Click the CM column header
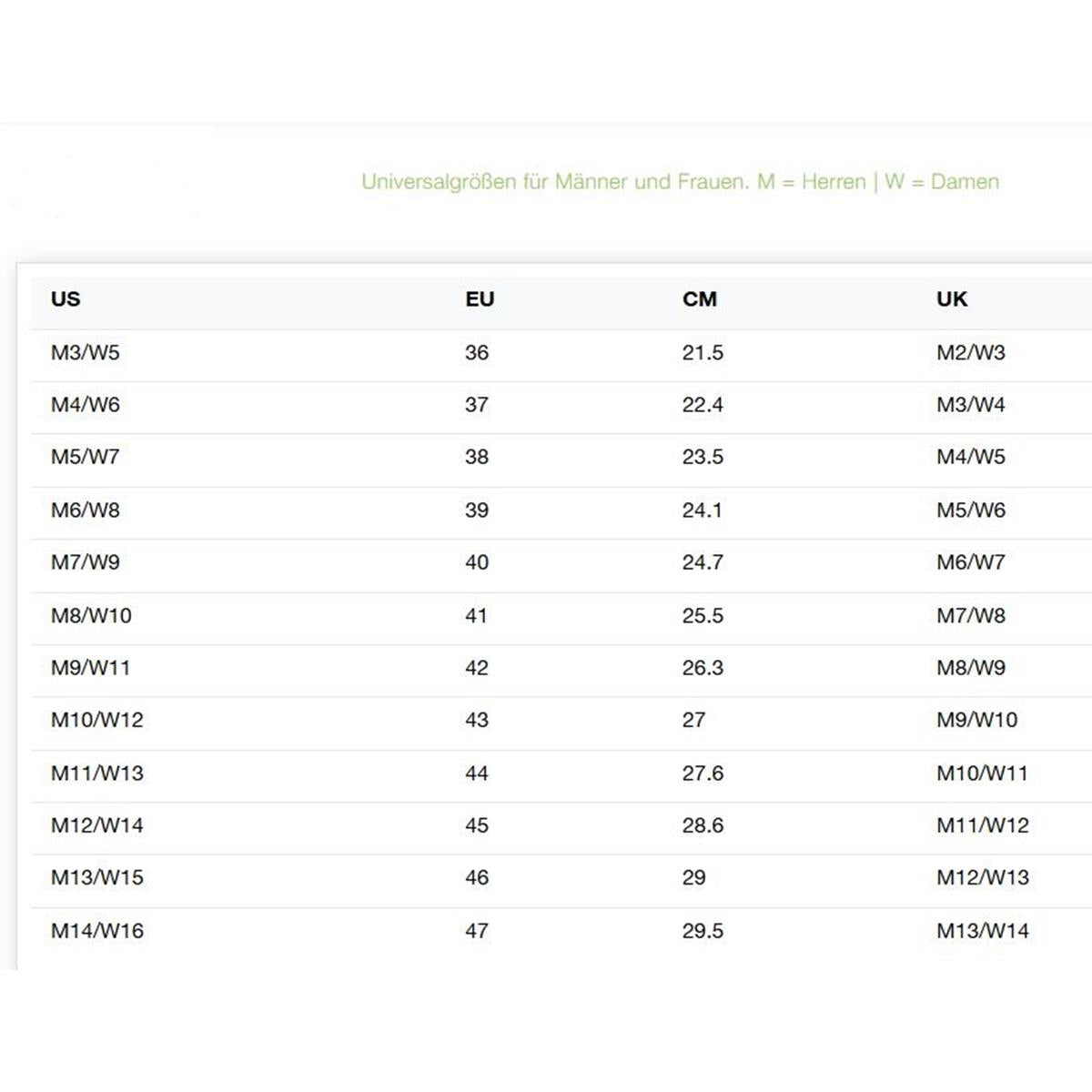This screenshot has width=1092, height=1092. 700,299
